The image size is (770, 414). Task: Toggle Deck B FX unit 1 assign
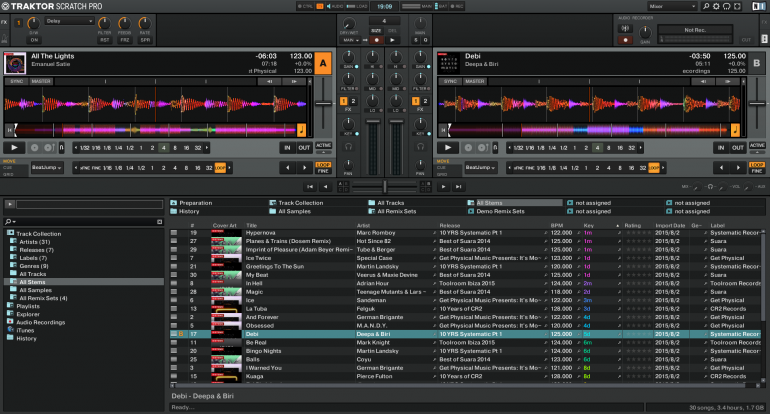(415, 101)
